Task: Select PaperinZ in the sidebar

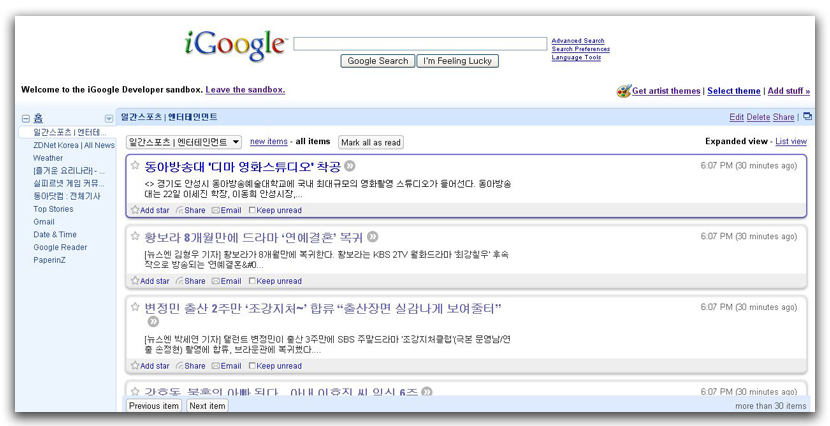Action: 49,260
